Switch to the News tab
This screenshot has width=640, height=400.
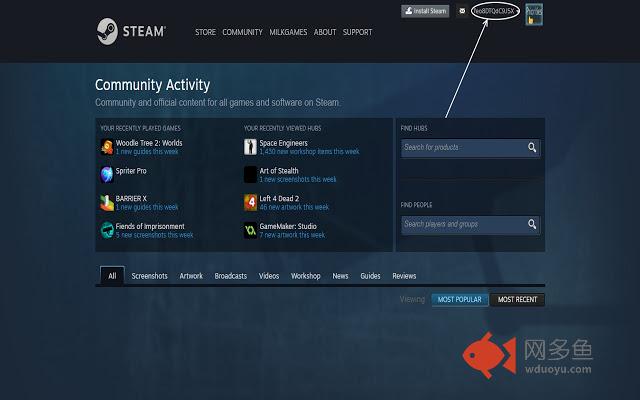click(340, 276)
